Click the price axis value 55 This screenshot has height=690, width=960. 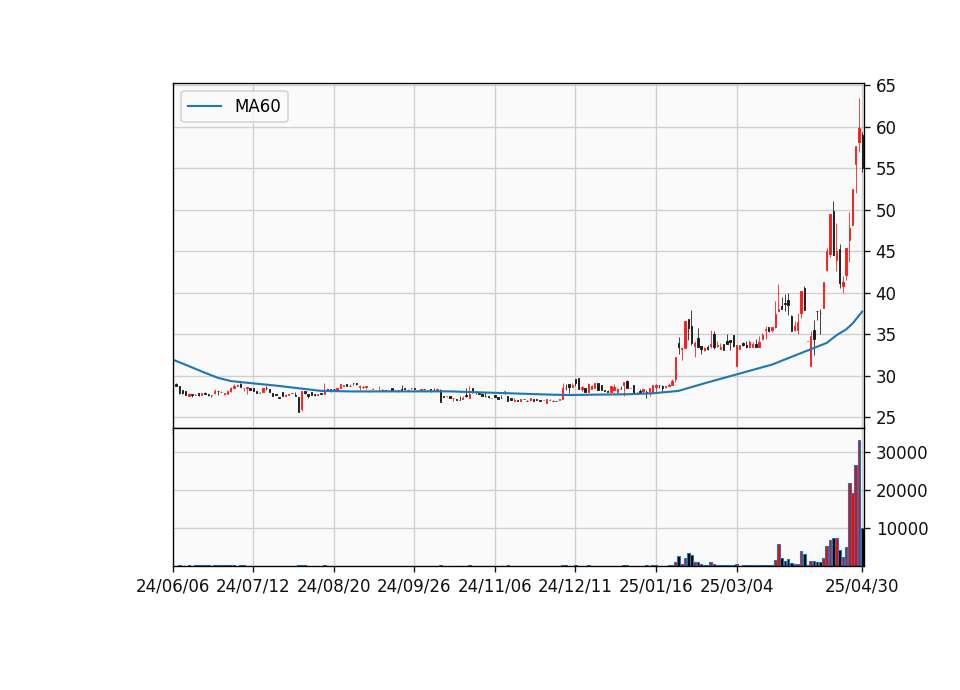coord(885,169)
